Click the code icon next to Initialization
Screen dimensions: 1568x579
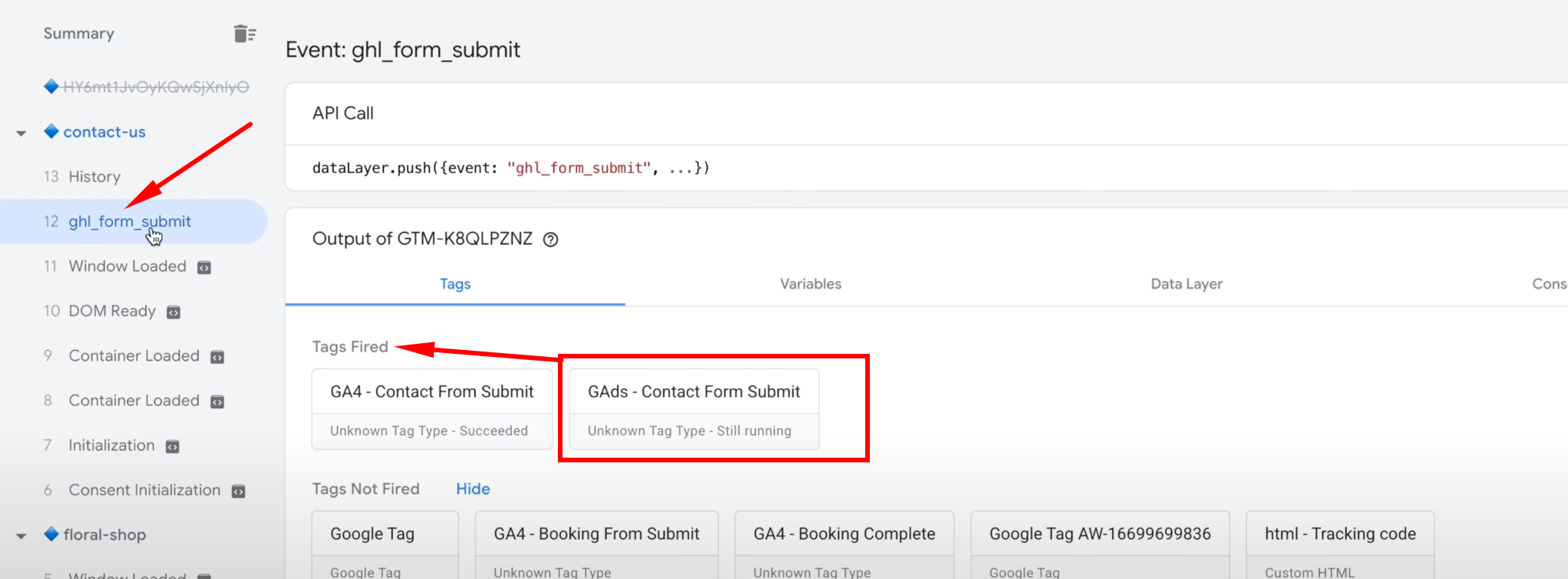coord(172,447)
